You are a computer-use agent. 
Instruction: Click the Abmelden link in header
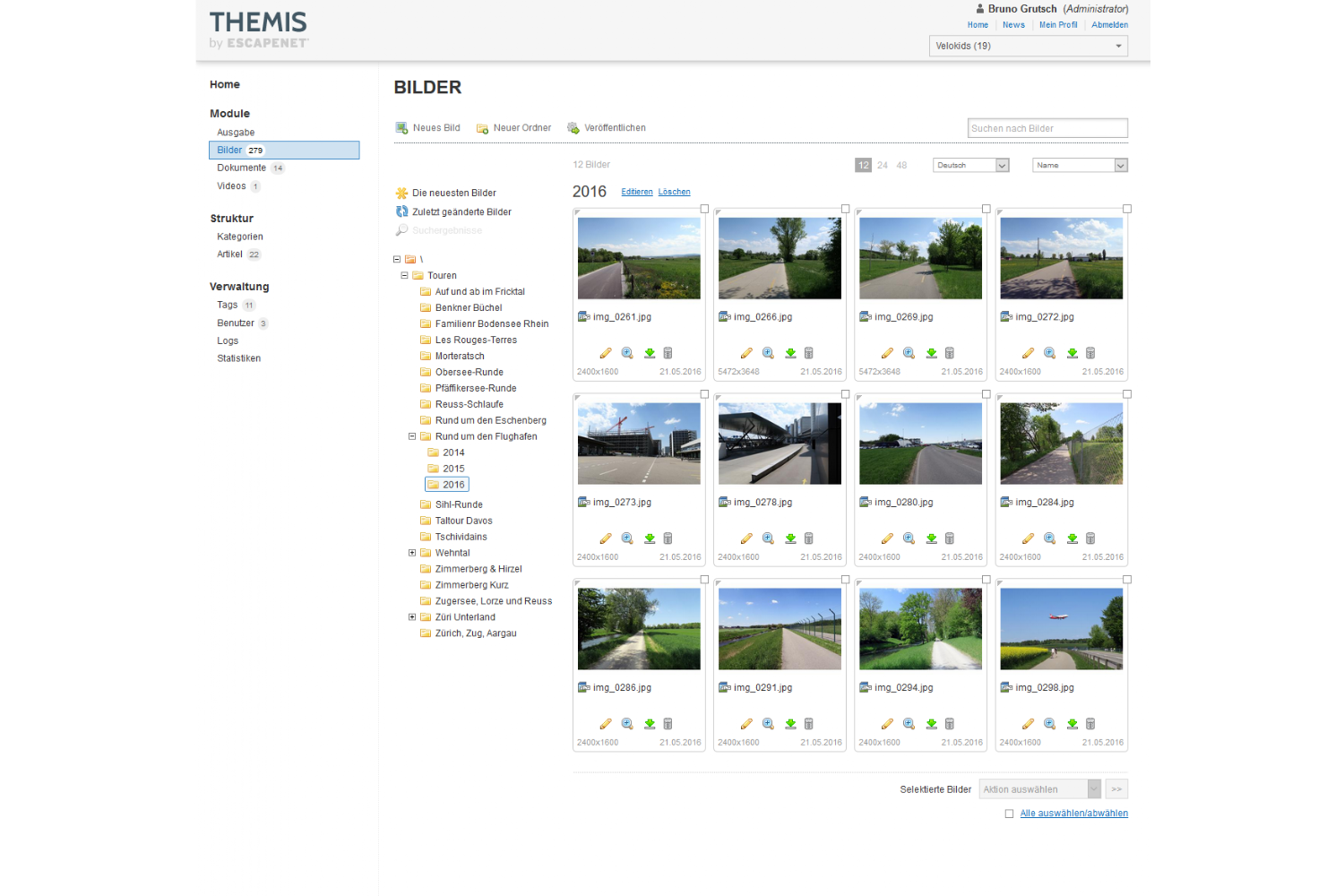(1109, 25)
